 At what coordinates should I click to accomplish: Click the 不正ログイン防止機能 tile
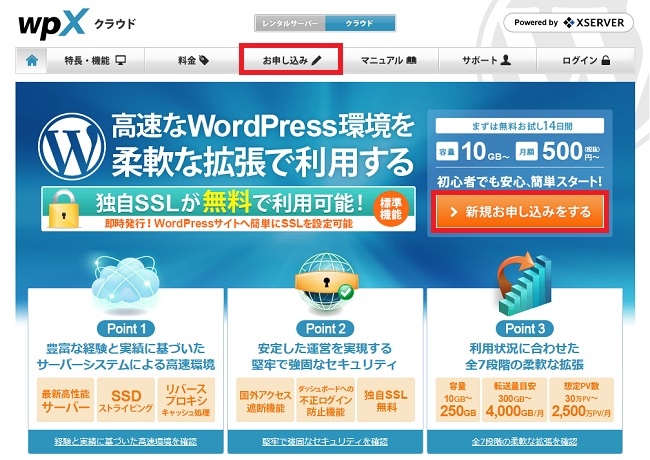(325, 400)
